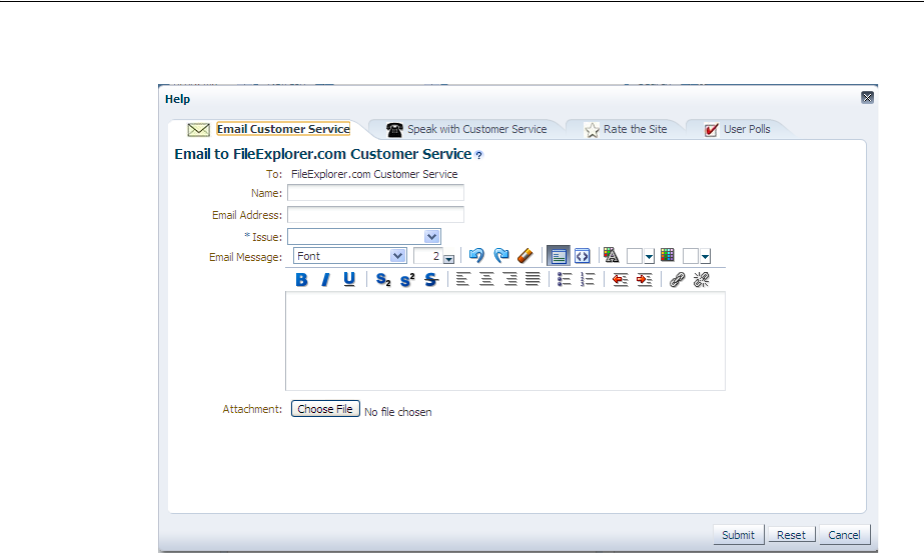This screenshot has height=553, width=924.
Task: Clear styling with the eraser icon
Action: coord(525,255)
